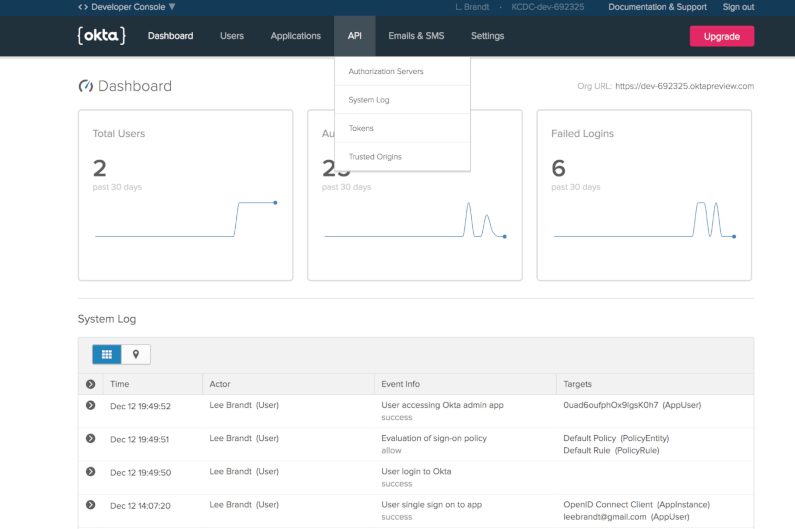Click the System Log section heading
The height and width of the screenshot is (529, 795).
[x=106, y=319]
